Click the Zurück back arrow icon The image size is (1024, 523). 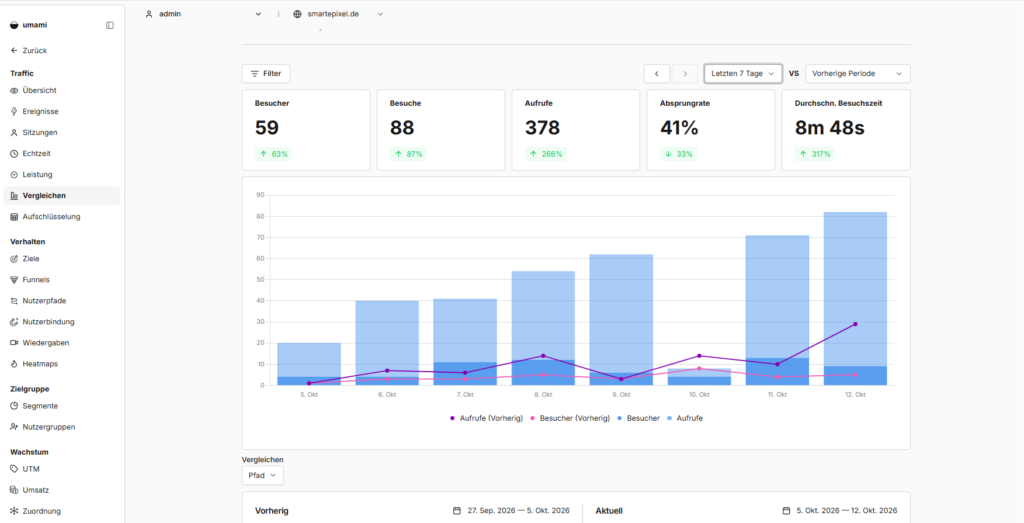pos(14,50)
